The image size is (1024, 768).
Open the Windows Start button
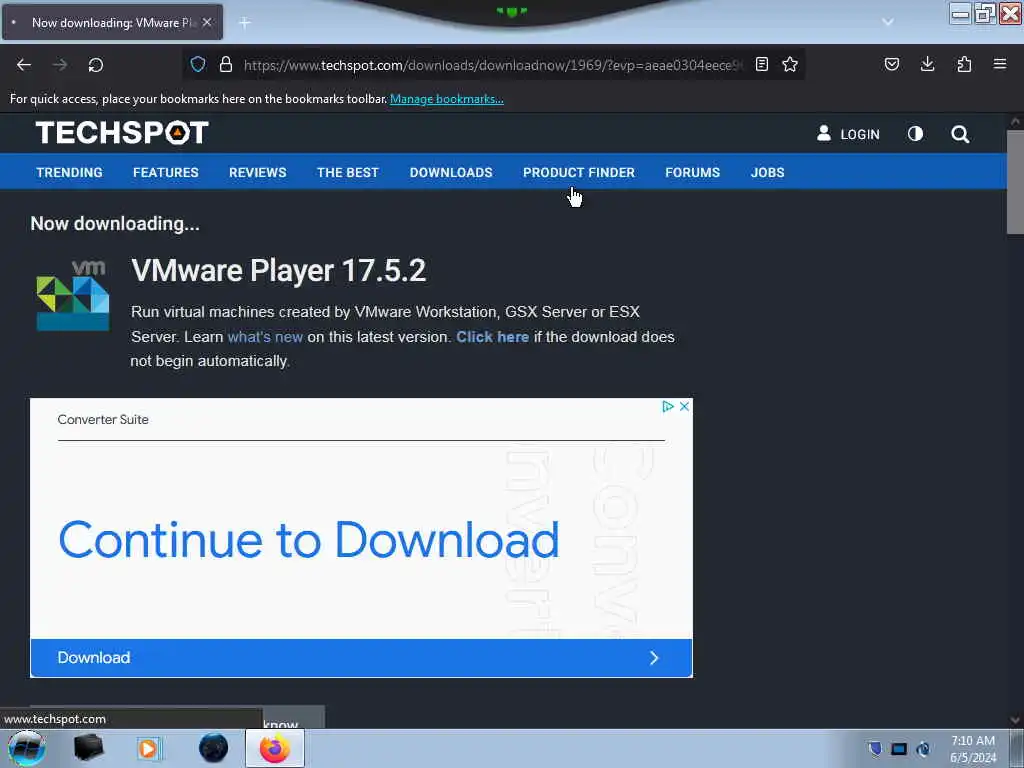tap(27, 748)
